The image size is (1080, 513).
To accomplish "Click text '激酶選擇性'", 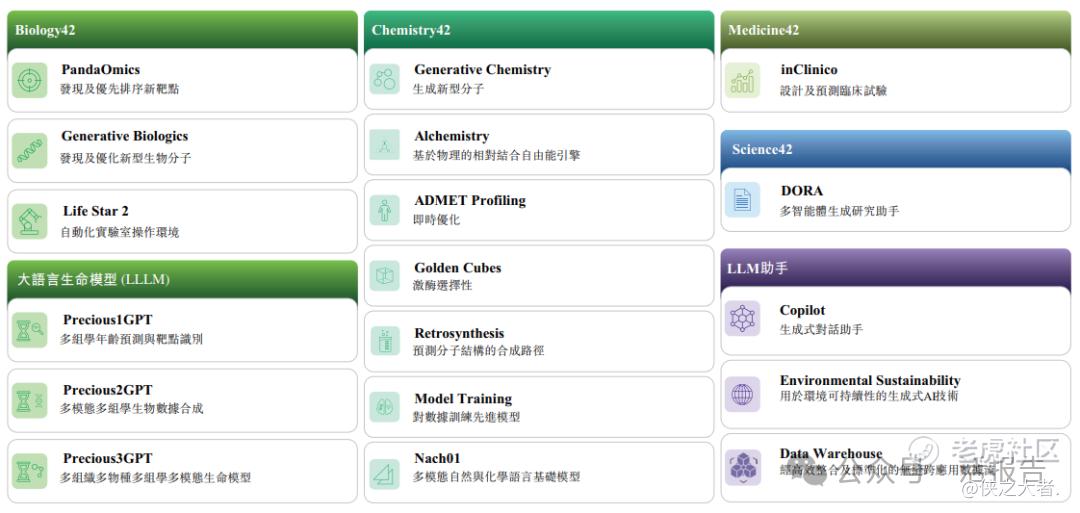I will [442, 285].
